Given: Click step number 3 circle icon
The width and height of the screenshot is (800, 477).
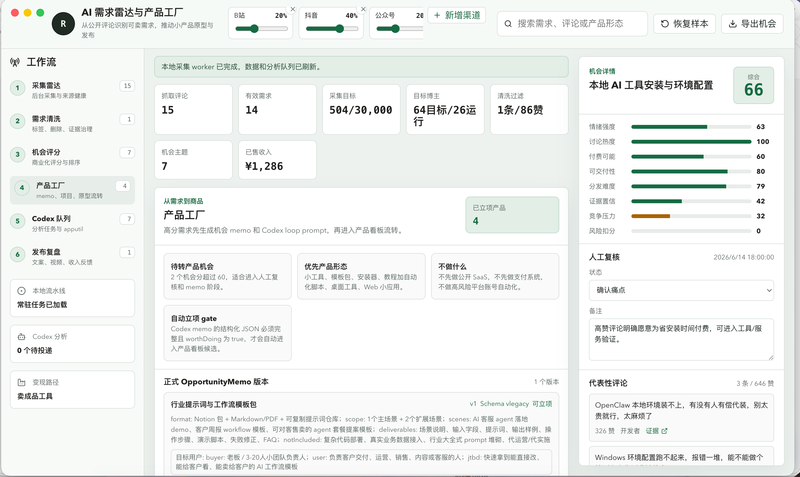Looking at the screenshot, I should click(17, 154).
